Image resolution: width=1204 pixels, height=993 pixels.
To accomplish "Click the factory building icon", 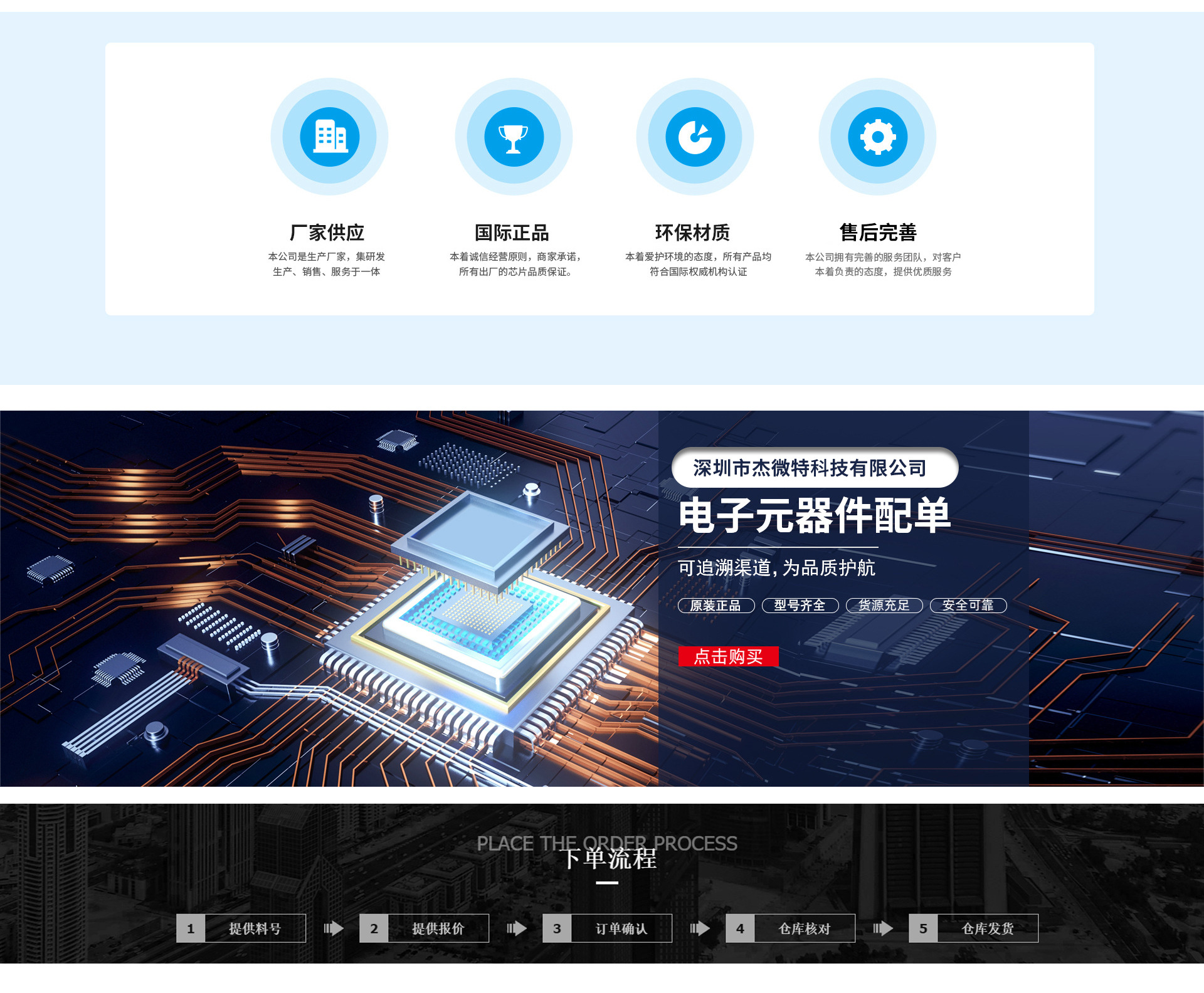I will pyautogui.click(x=329, y=137).
